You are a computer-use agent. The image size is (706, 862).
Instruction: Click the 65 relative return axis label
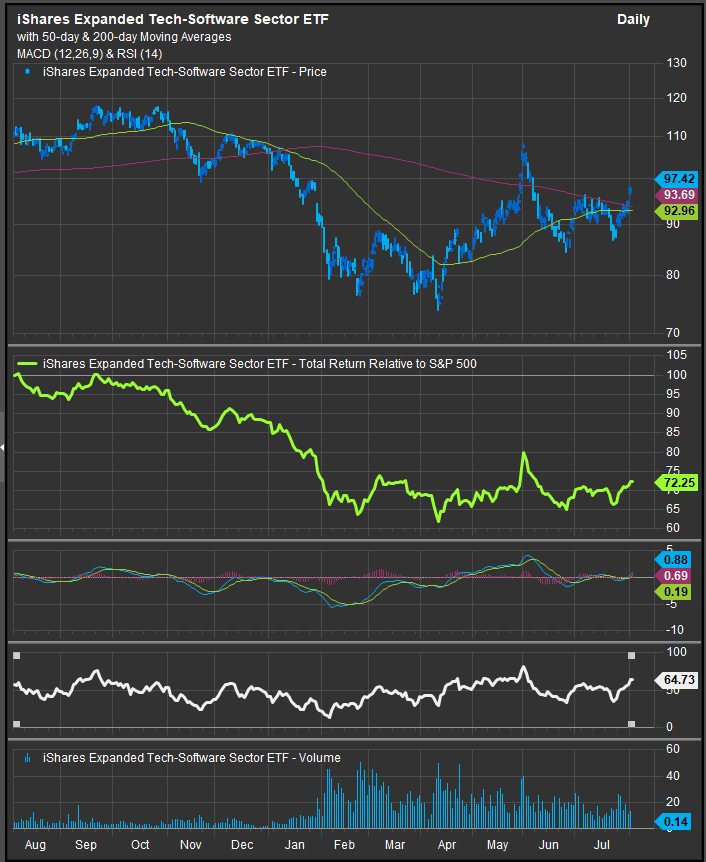pos(673,509)
